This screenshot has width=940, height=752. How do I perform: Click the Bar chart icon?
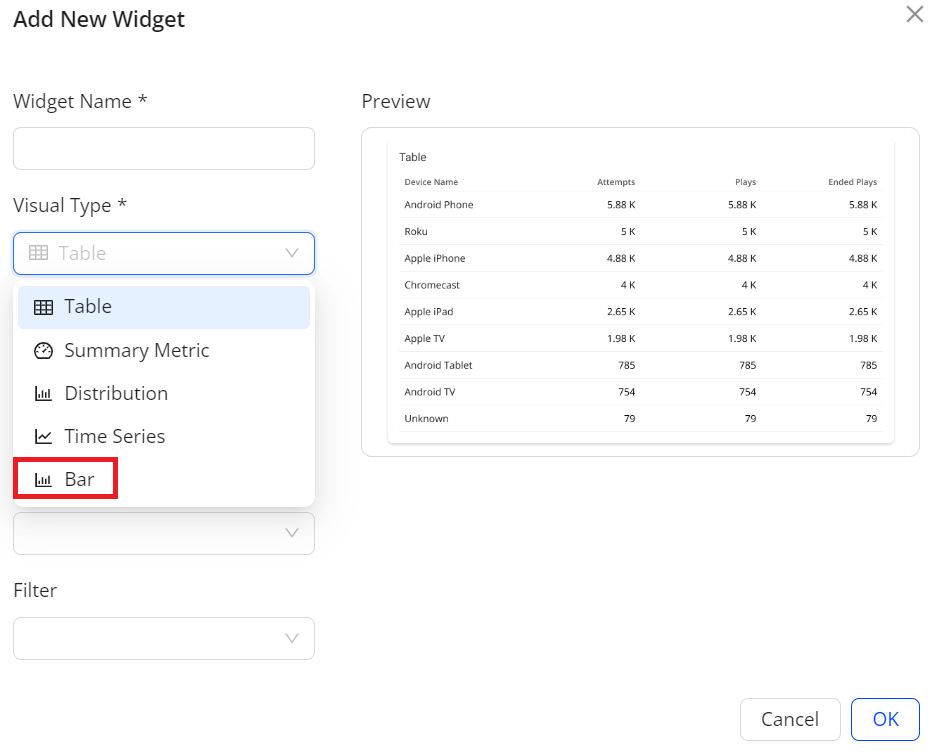[x=43, y=480]
